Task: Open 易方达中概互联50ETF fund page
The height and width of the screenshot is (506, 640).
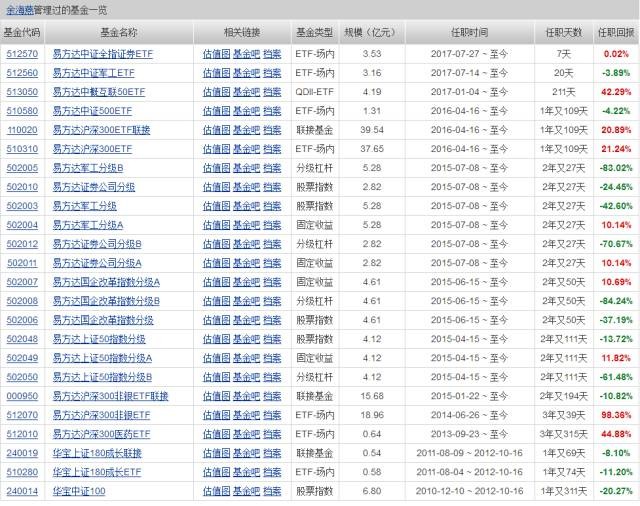Action: [99, 92]
